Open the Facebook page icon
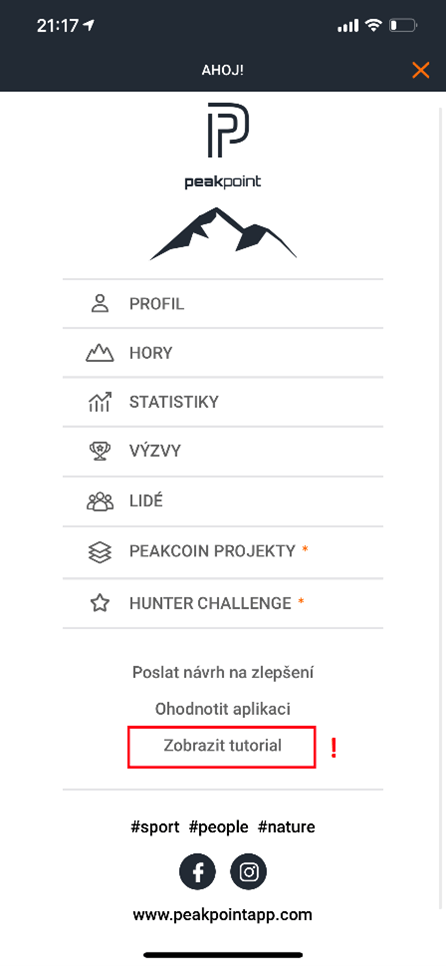Screen dimensions: 446x966 click(197, 872)
